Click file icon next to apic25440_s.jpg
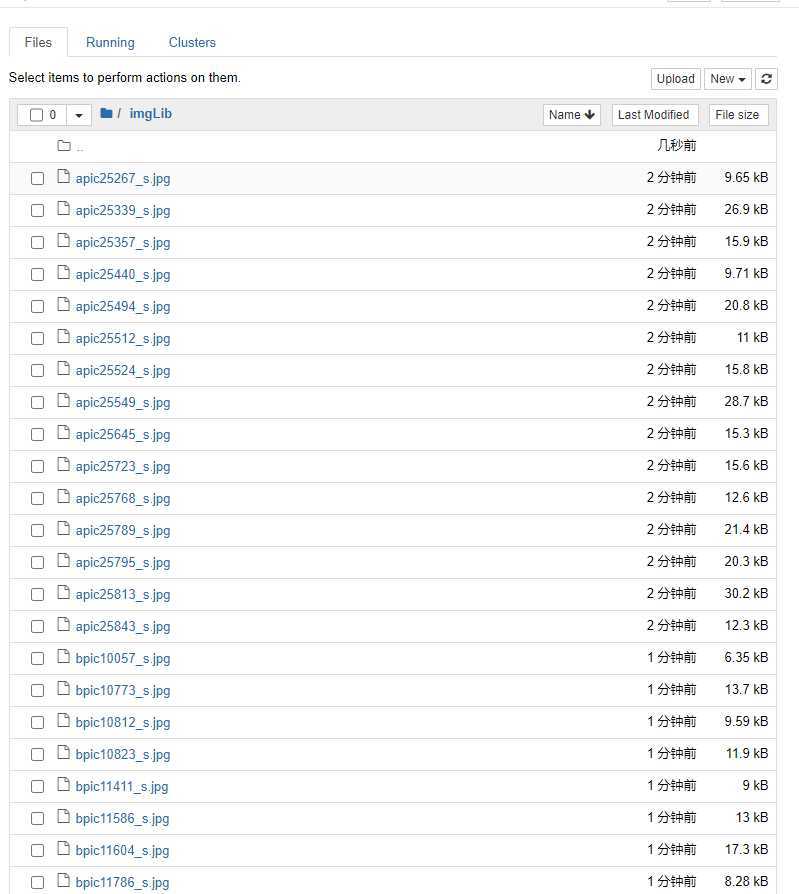 (x=63, y=273)
